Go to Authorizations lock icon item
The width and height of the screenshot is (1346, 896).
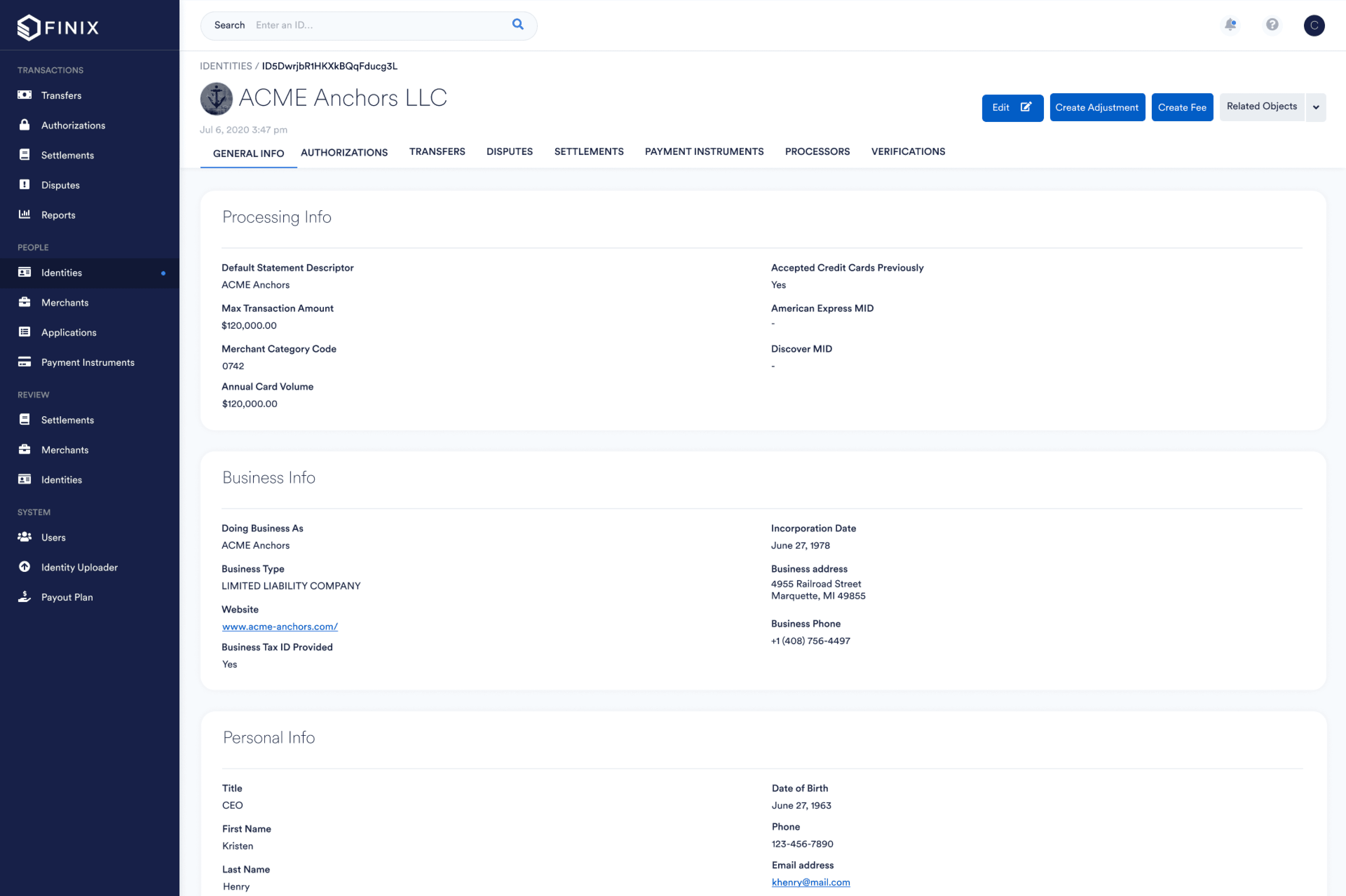coord(73,125)
